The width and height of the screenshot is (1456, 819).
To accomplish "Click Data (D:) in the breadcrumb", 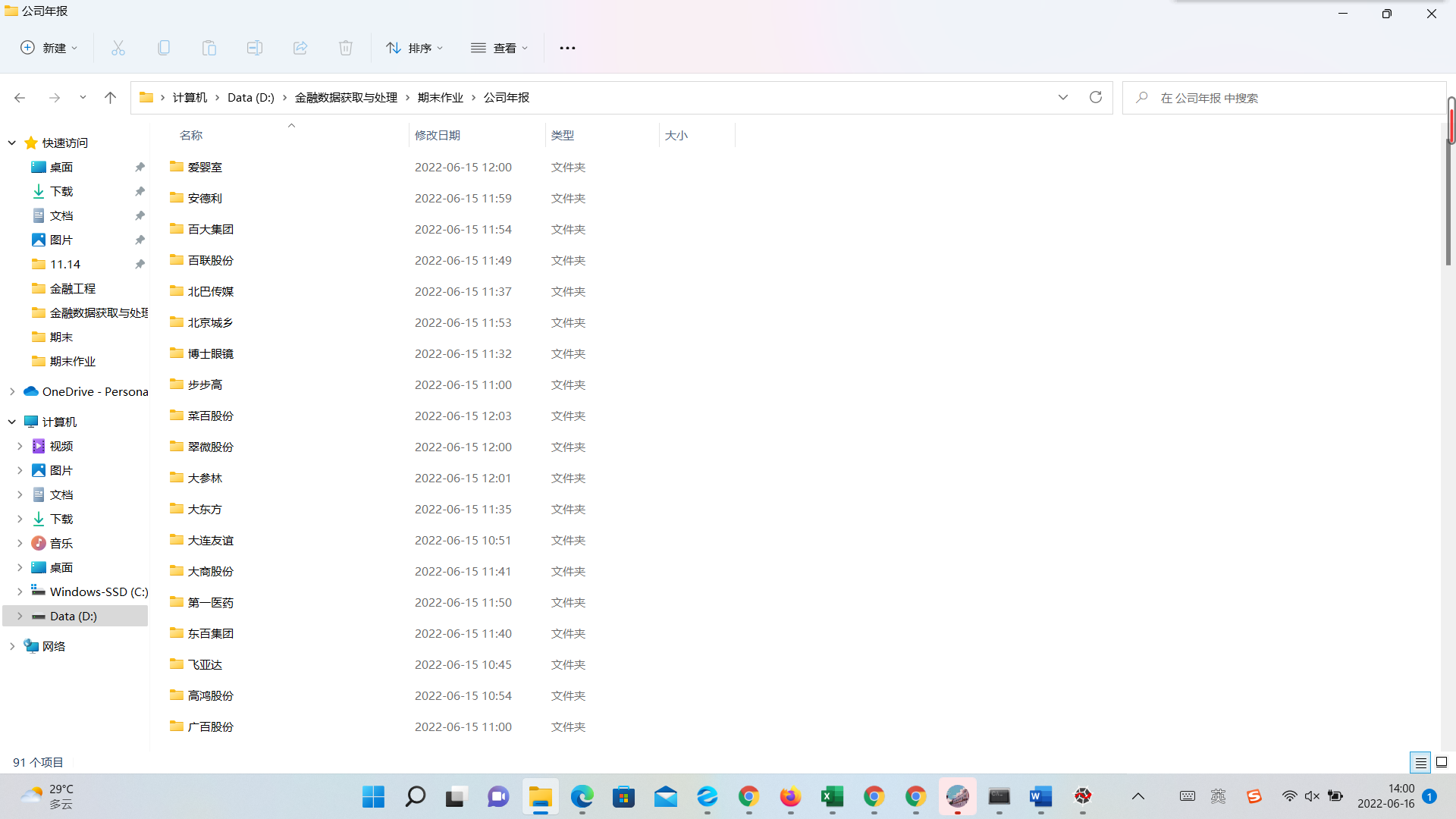I will click(x=251, y=98).
